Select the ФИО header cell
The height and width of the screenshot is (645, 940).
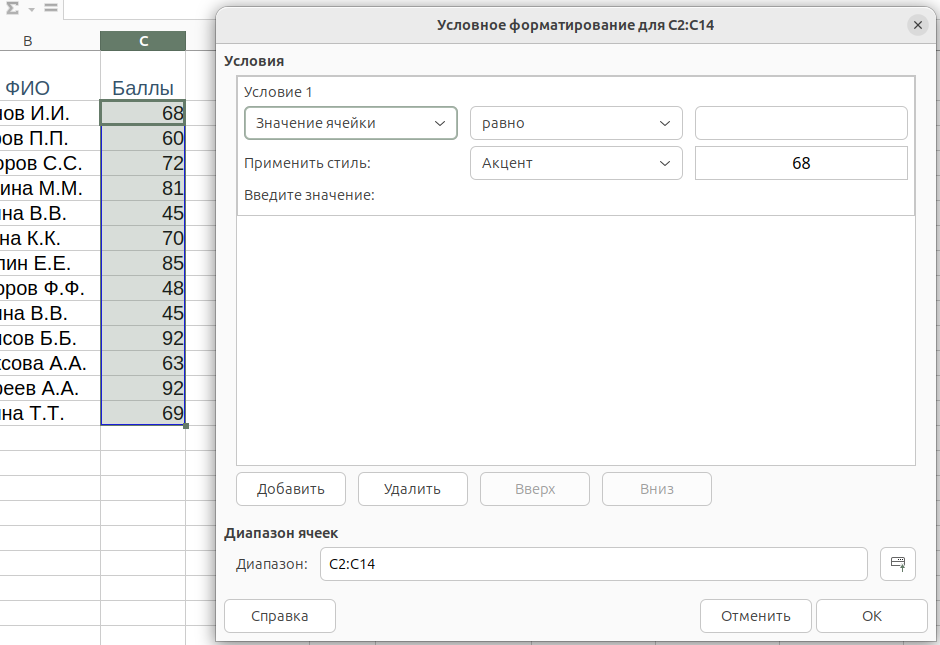click(x=28, y=88)
